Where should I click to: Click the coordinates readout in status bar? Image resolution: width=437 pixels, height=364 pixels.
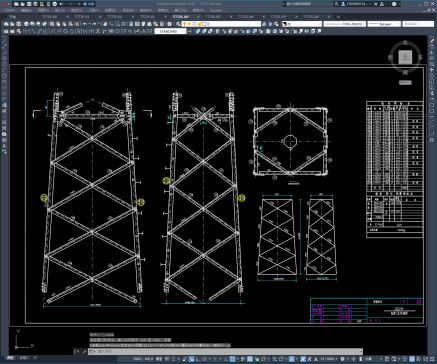[x=143, y=359]
